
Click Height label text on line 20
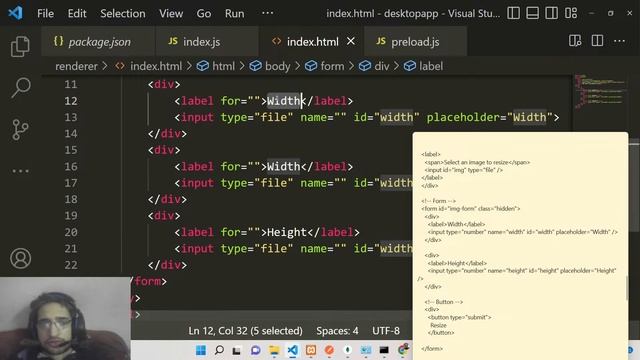click(x=287, y=232)
